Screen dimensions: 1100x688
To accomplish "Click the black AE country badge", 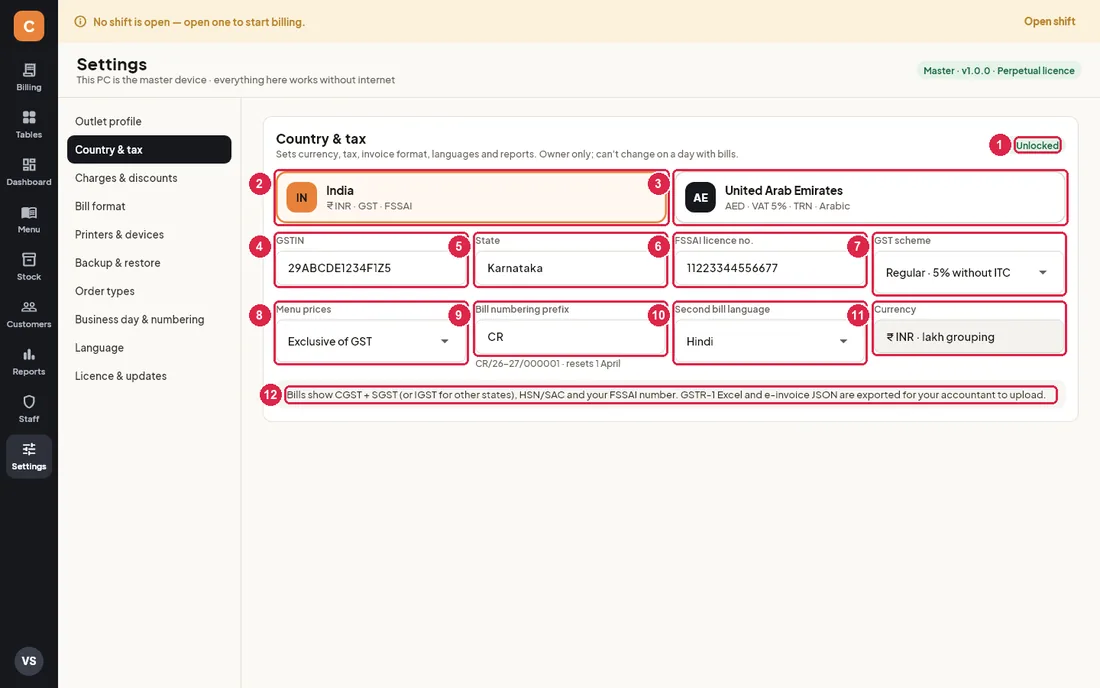I will coord(700,198).
